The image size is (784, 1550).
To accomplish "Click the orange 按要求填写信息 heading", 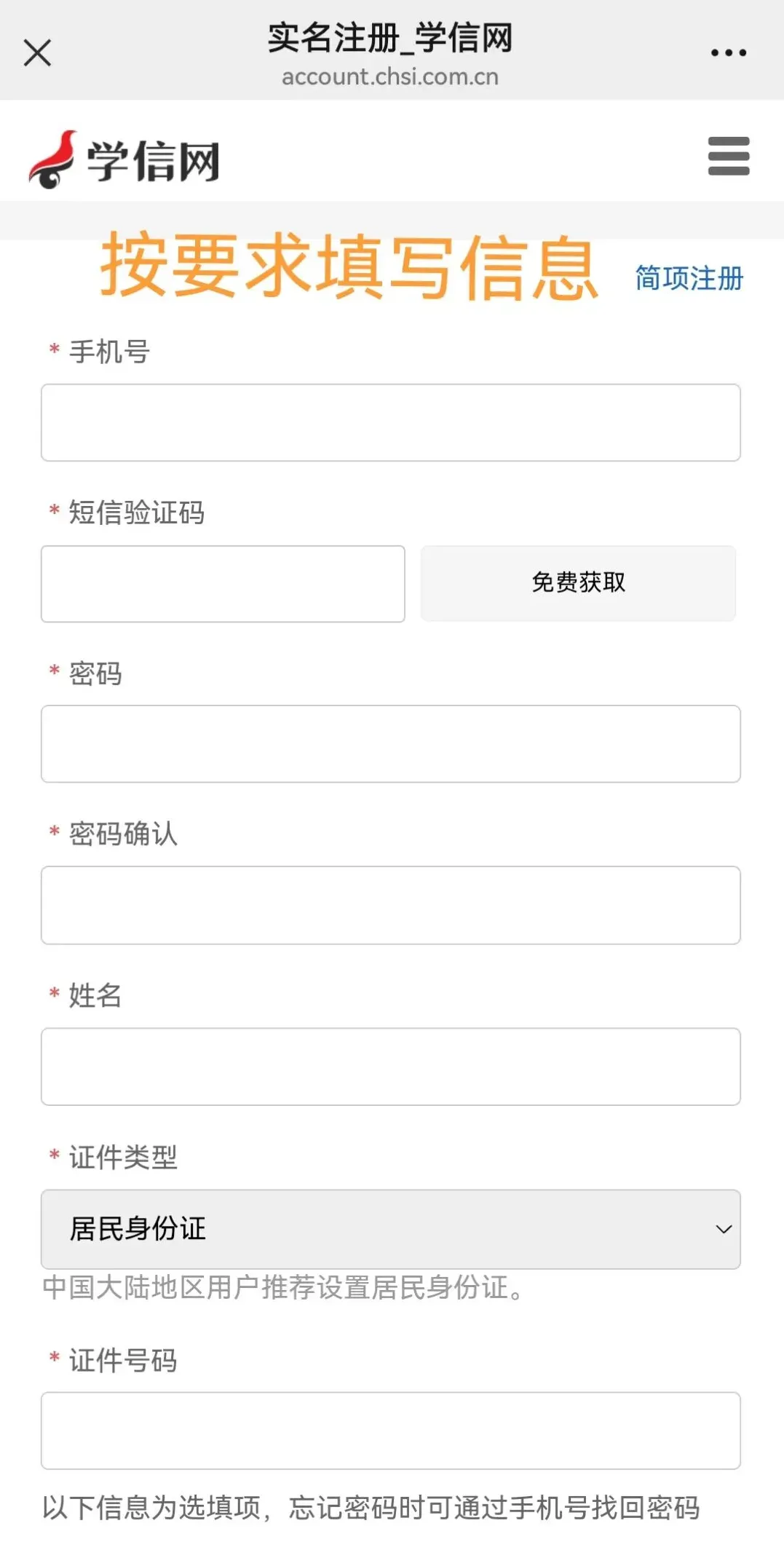I will tap(349, 266).
